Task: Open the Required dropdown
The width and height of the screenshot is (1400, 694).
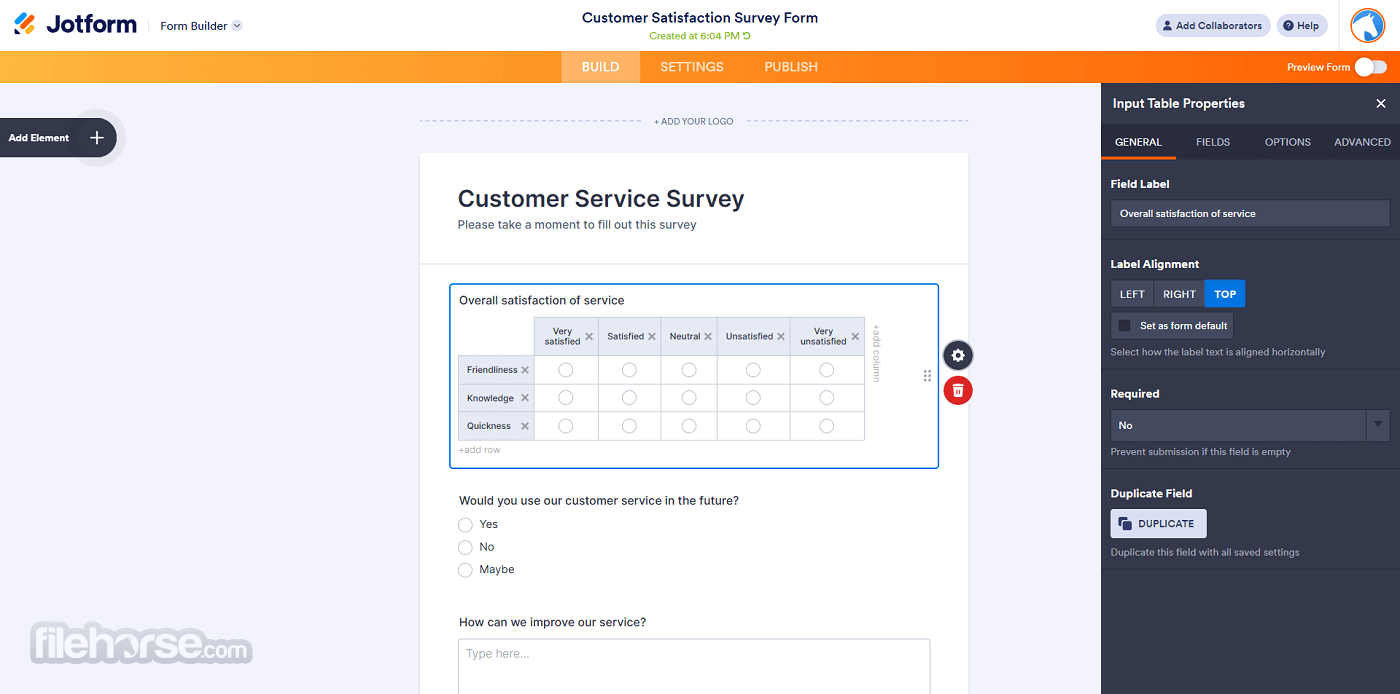Action: (1250, 425)
